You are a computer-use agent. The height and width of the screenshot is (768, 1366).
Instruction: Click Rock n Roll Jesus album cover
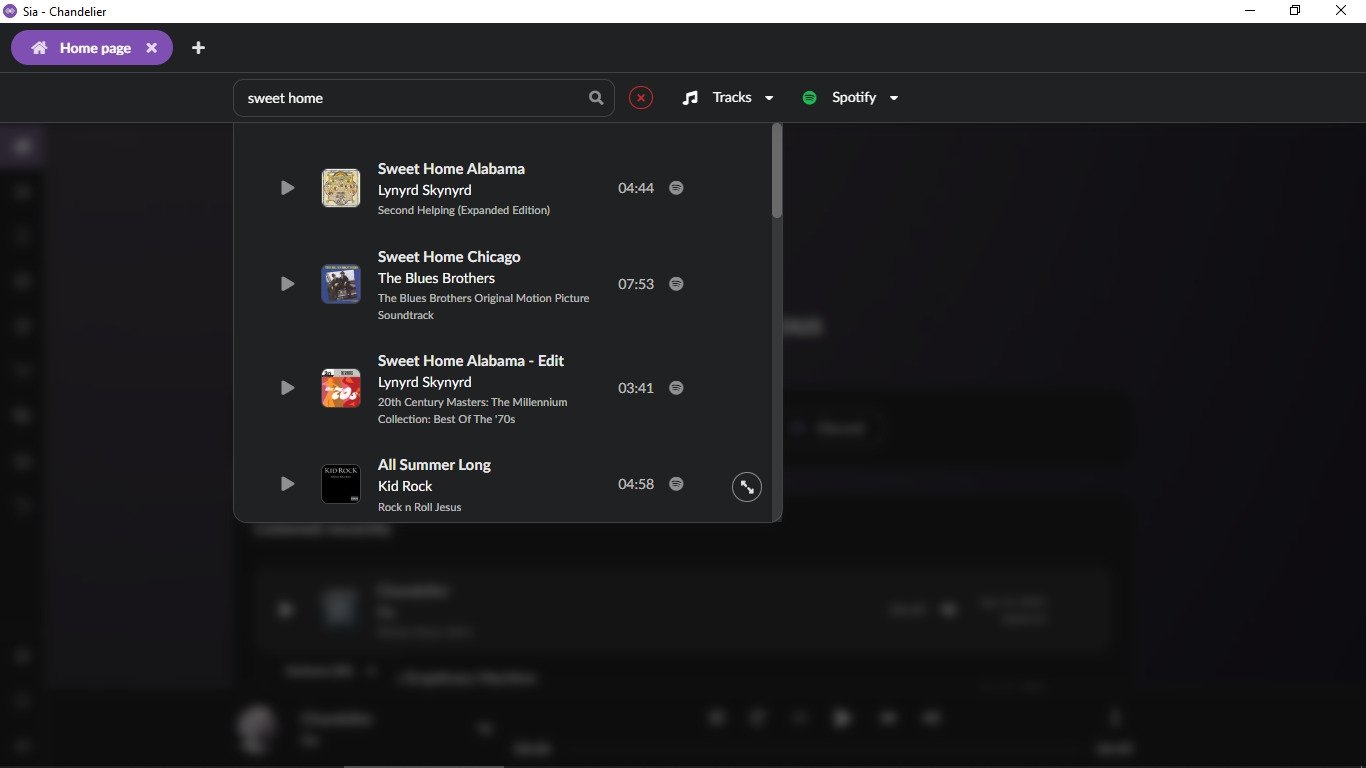tap(341, 484)
